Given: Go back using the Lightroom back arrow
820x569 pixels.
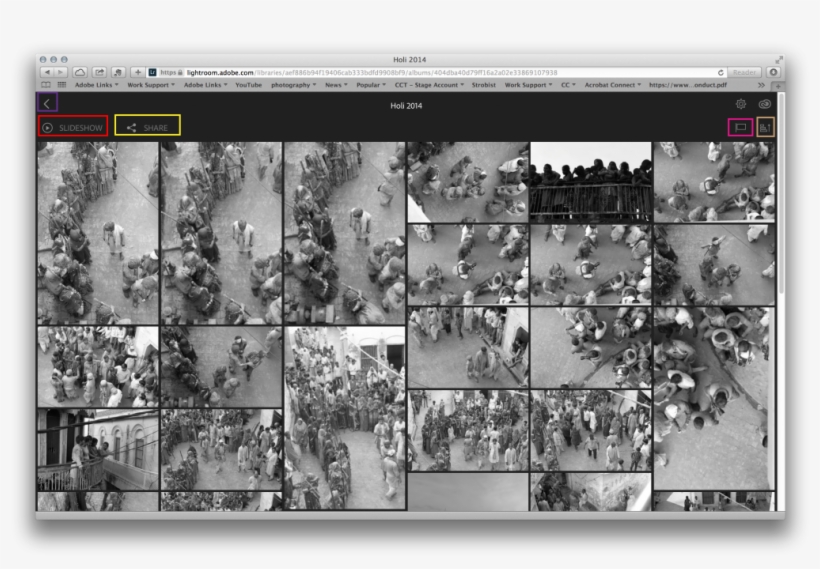Looking at the screenshot, I should pyautogui.click(x=47, y=103).
